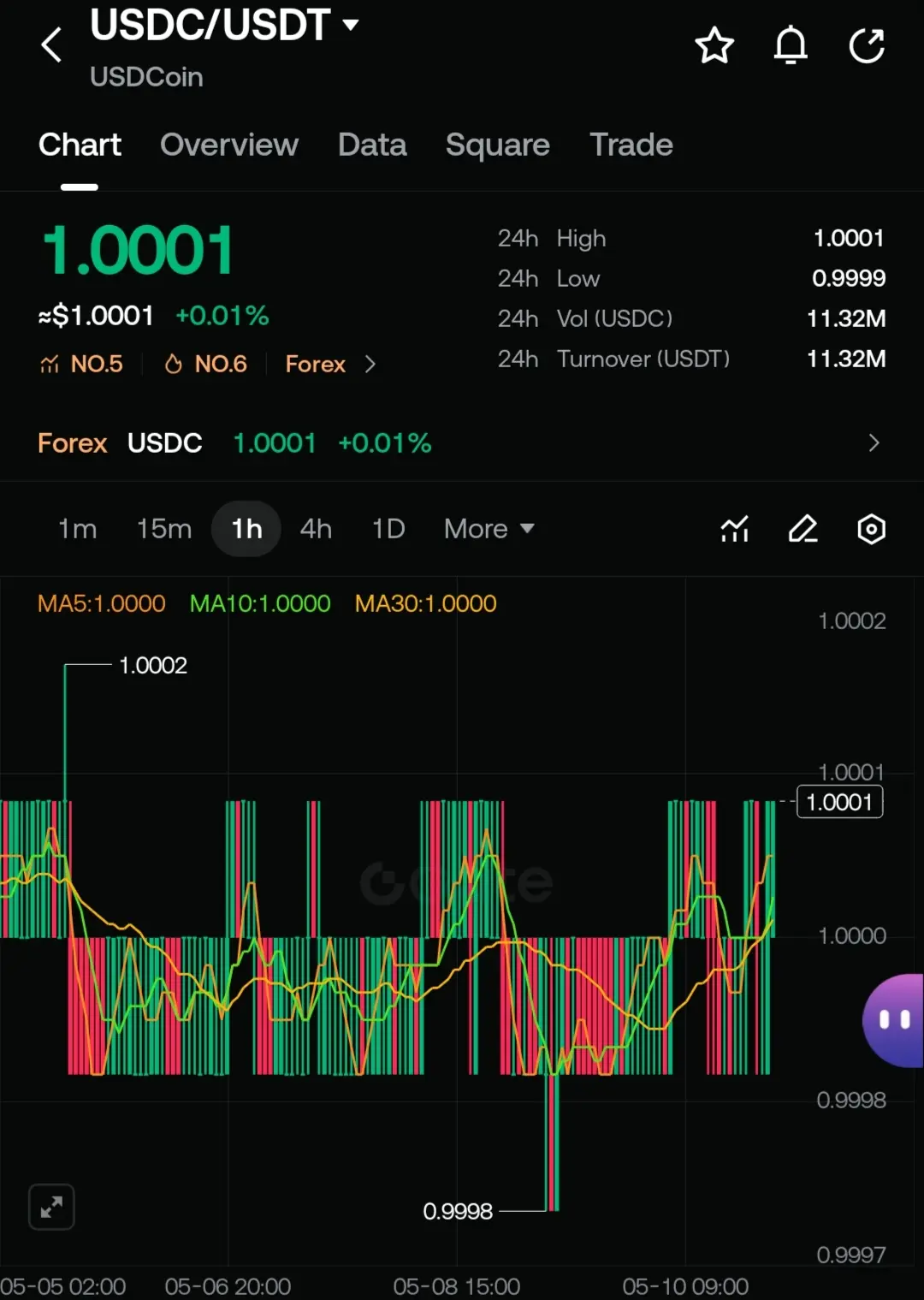This screenshot has height=1300, width=924.
Task: Tap the MA10:1.0000 indicator label
Action: 260,603
